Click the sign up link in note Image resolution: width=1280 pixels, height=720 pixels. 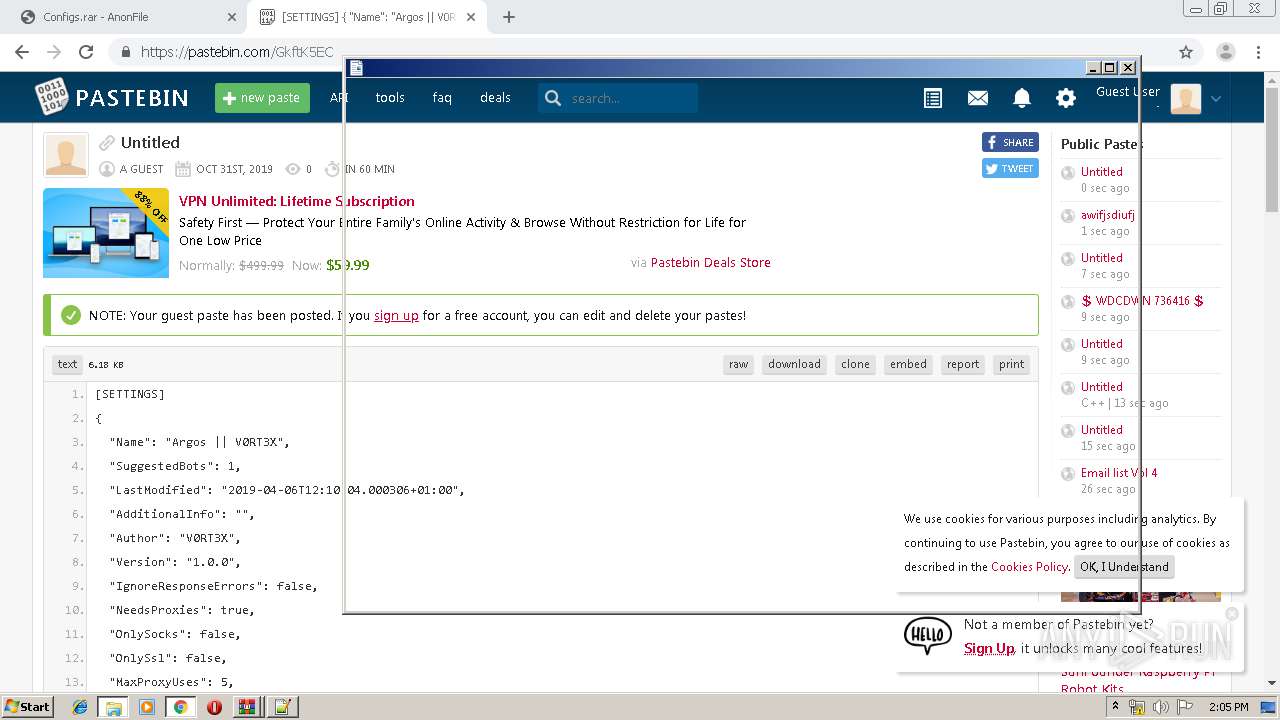396,315
